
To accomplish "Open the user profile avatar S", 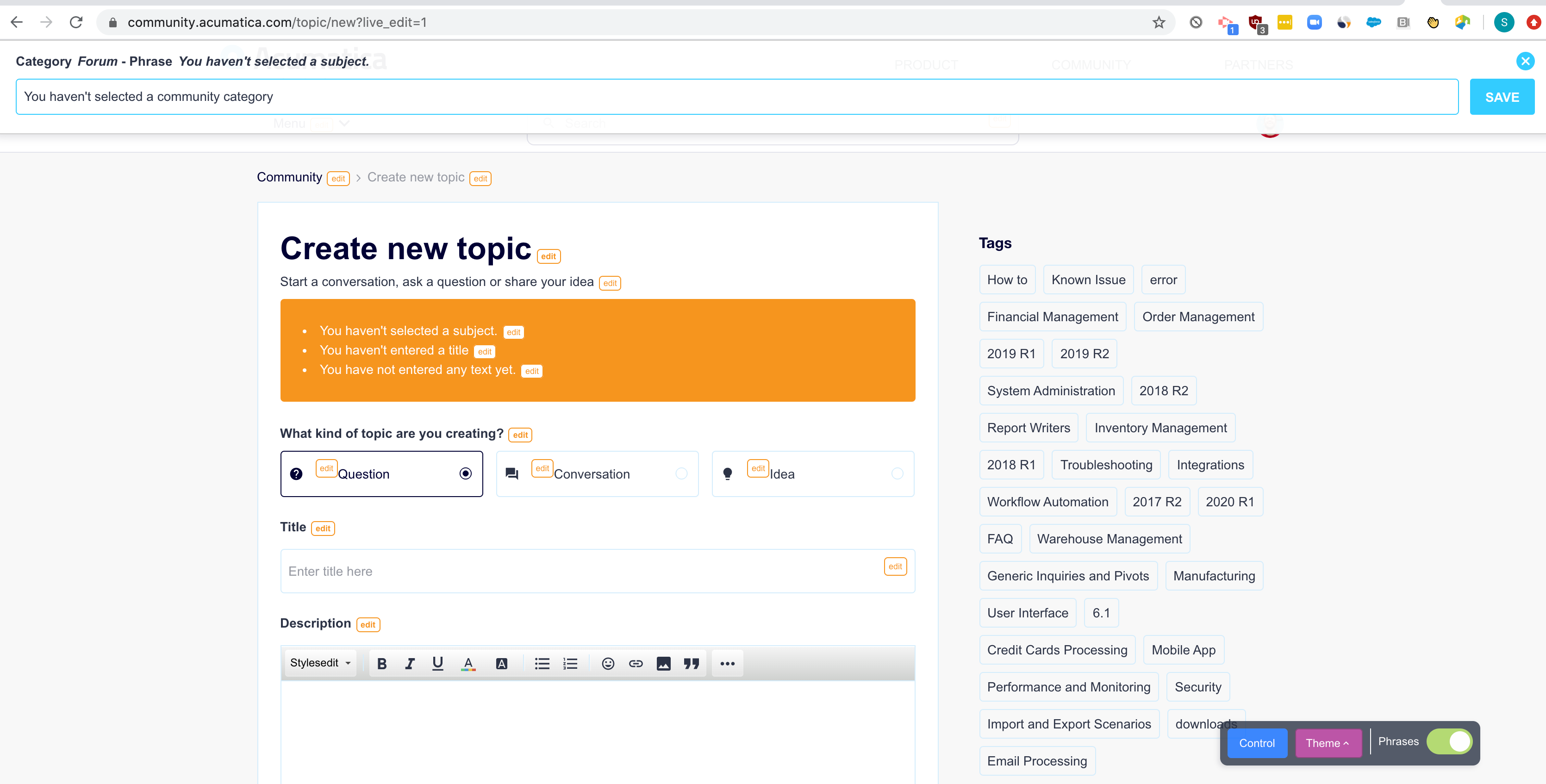I will tap(1503, 22).
